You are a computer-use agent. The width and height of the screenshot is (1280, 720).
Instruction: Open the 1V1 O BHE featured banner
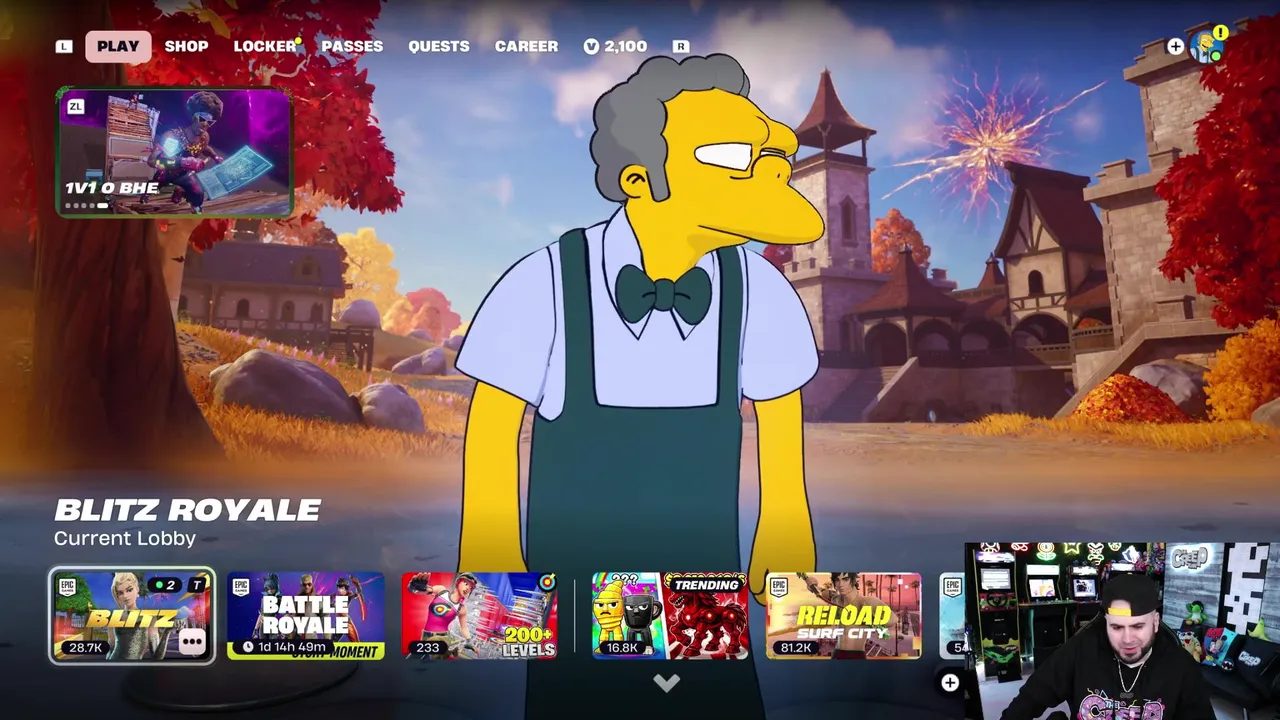point(175,152)
